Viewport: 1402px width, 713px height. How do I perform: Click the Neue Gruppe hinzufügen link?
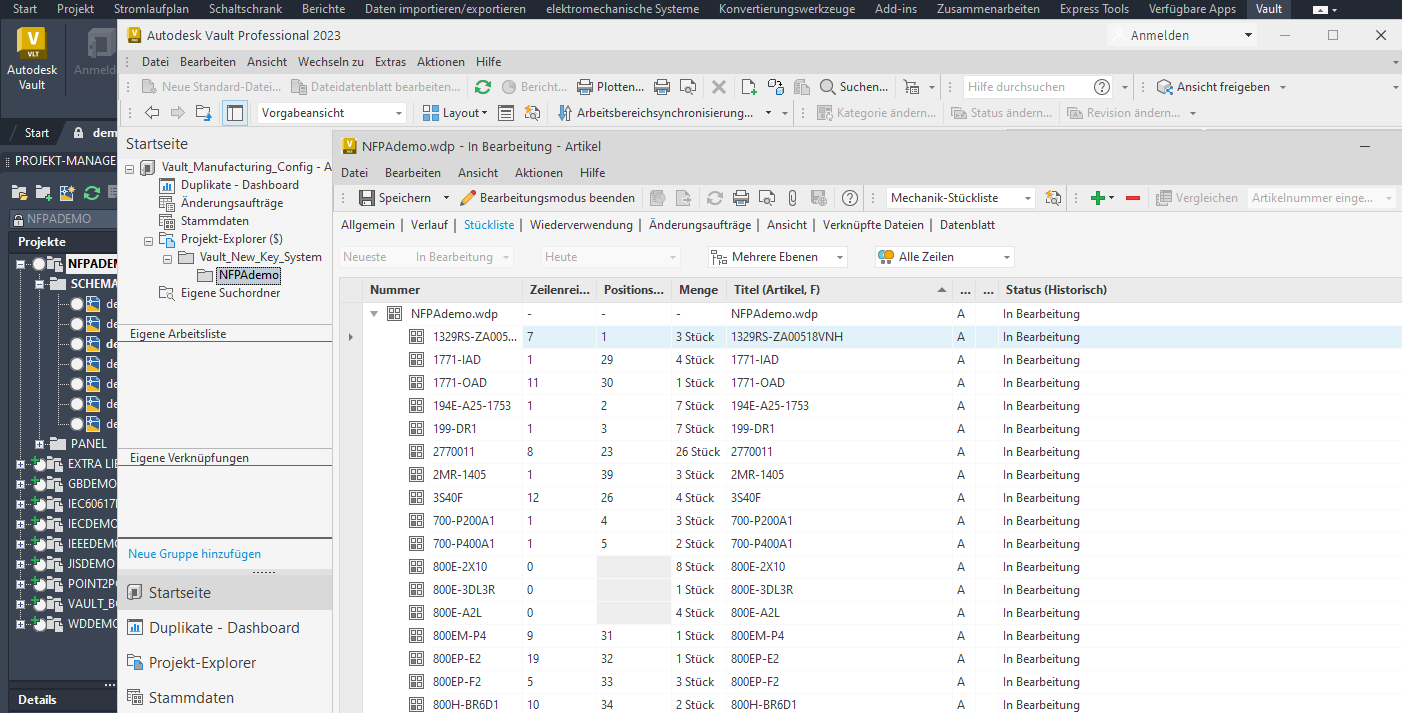point(194,553)
